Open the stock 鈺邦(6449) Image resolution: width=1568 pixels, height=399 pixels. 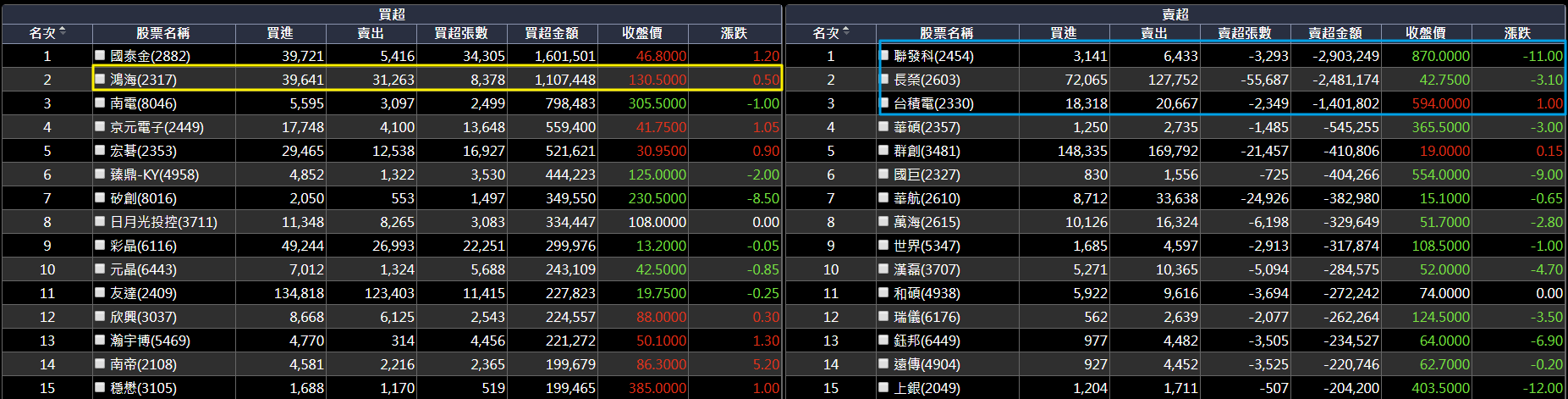point(927,341)
